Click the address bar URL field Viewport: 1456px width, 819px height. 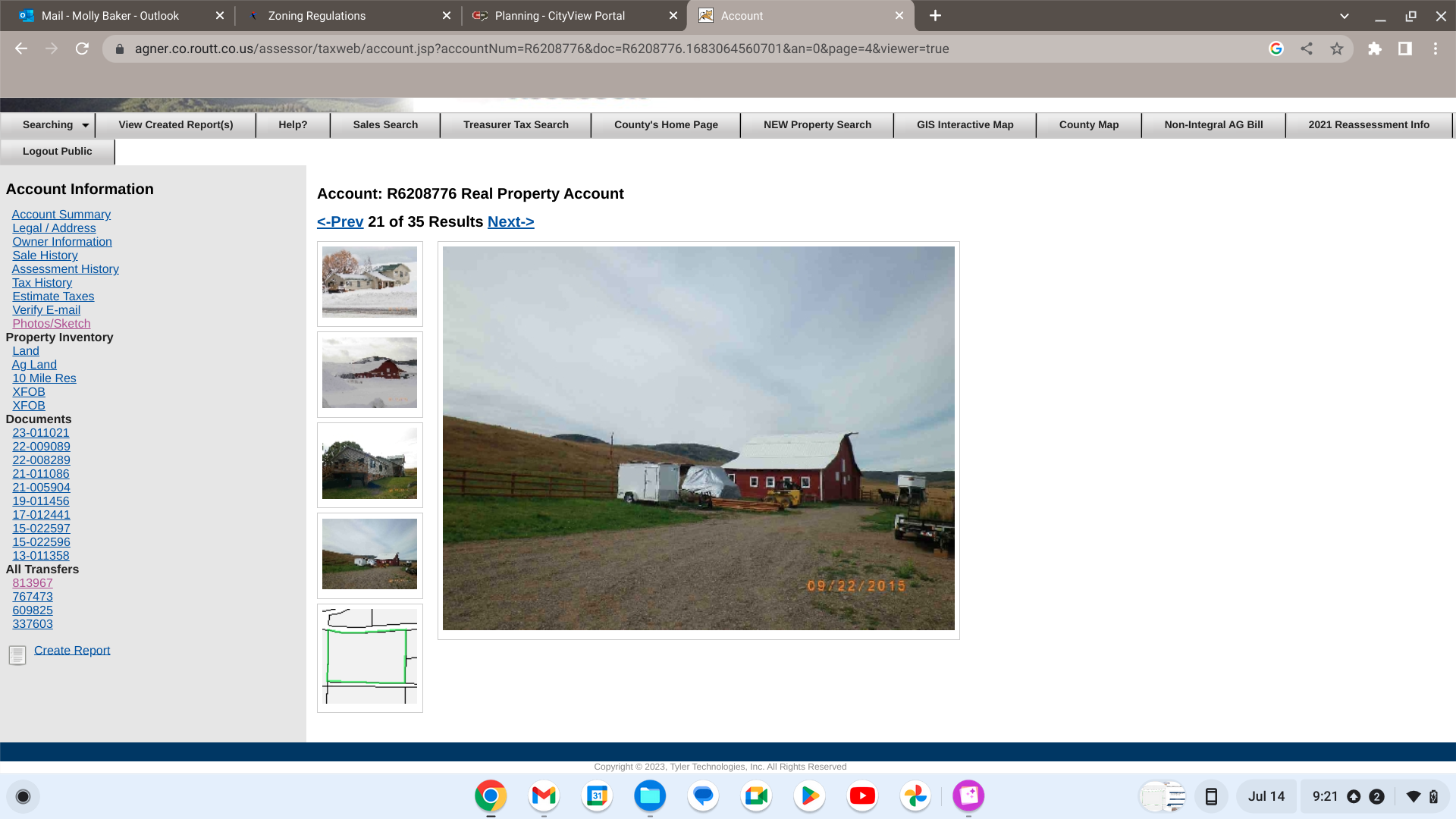541,49
